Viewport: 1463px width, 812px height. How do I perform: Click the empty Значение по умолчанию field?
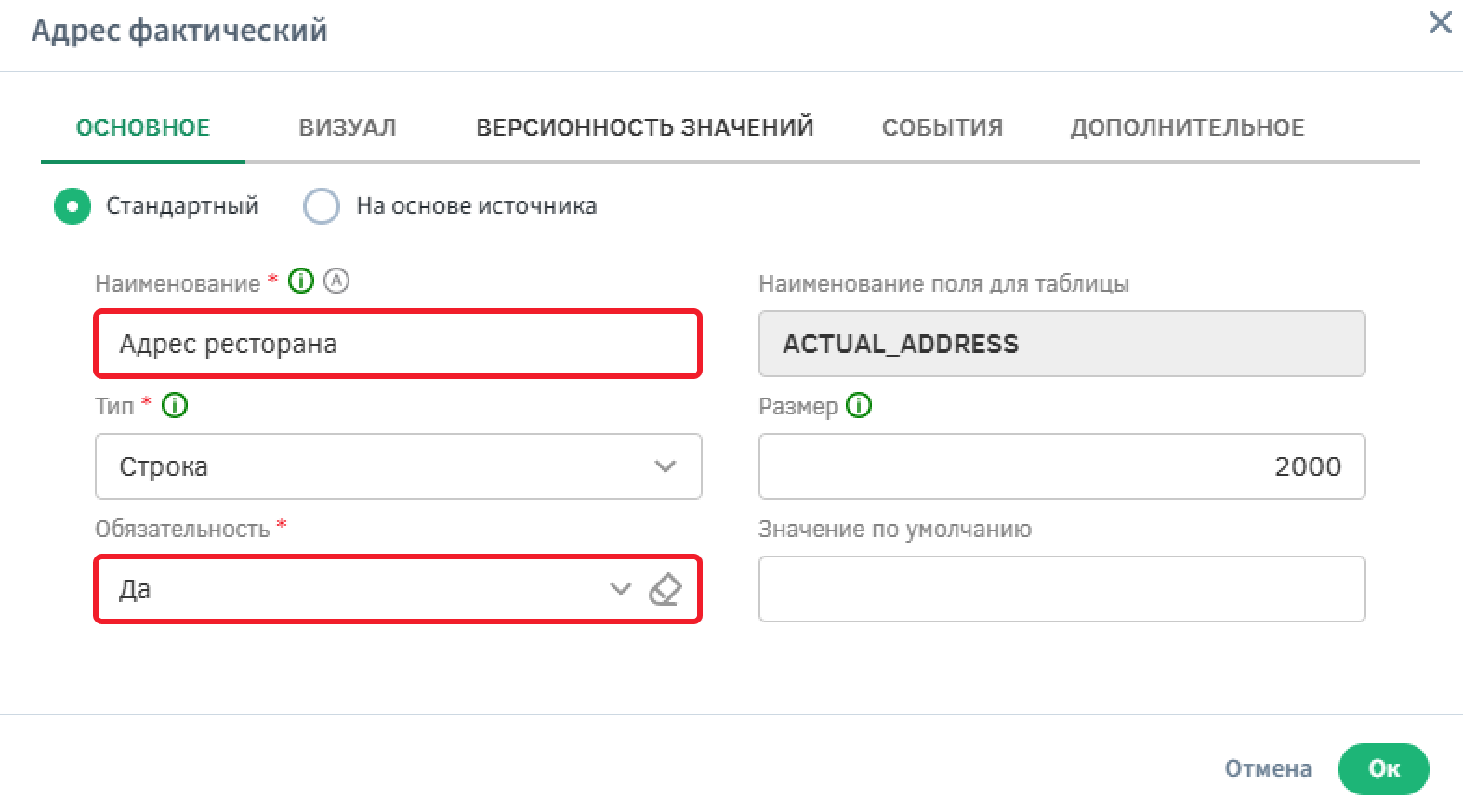point(1061,589)
